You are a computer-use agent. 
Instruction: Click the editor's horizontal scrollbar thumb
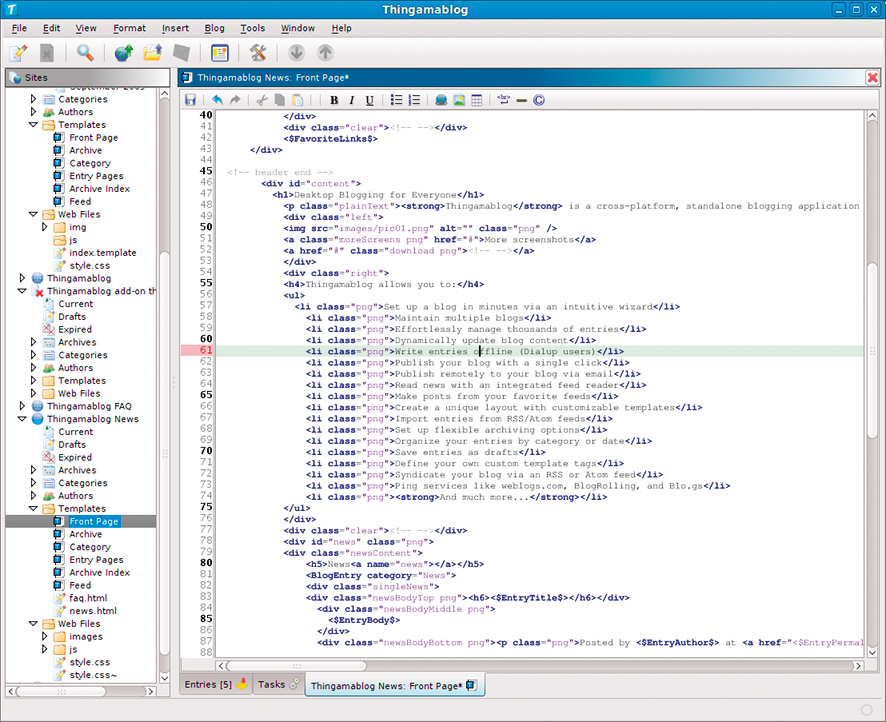click(297, 666)
